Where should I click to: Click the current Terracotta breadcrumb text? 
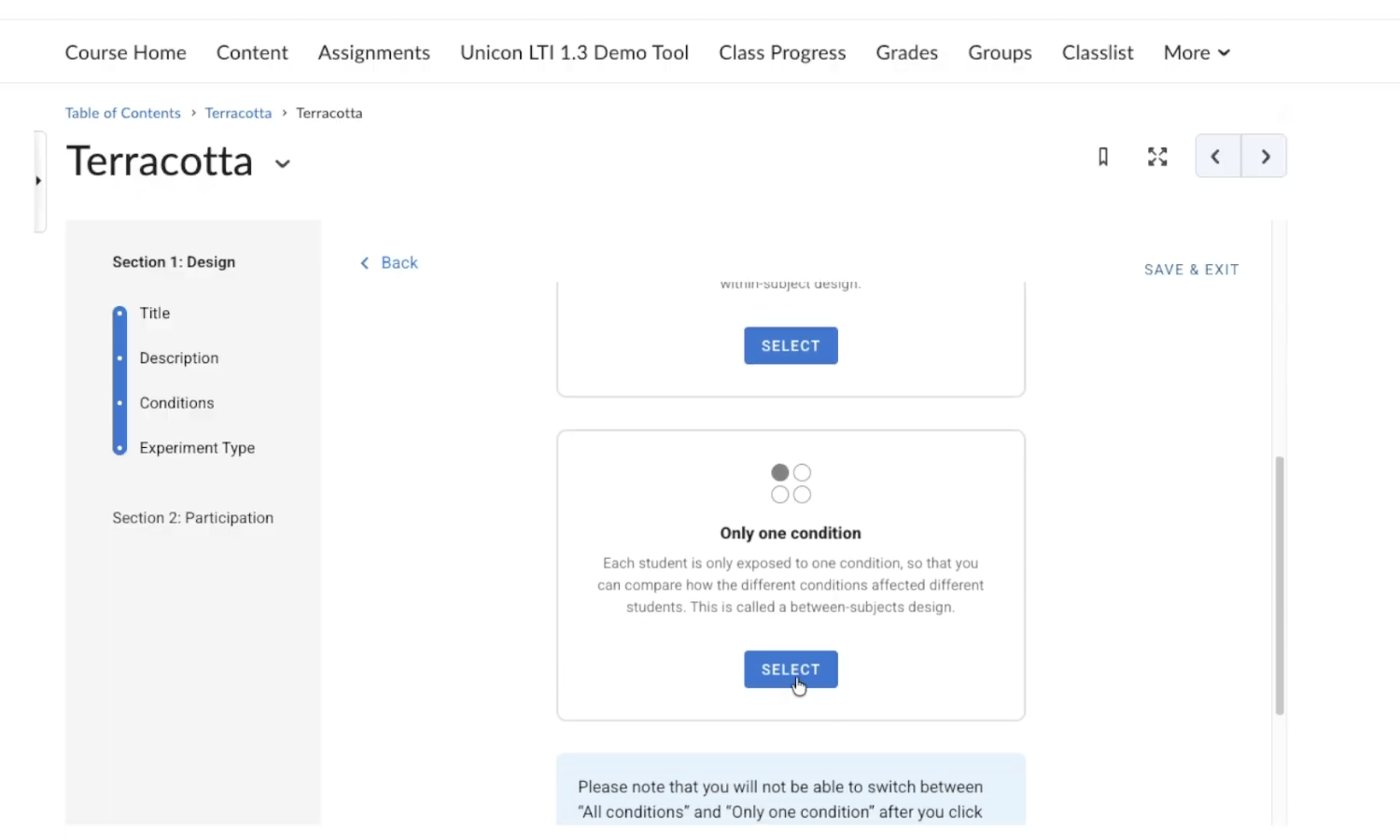coord(329,113)
